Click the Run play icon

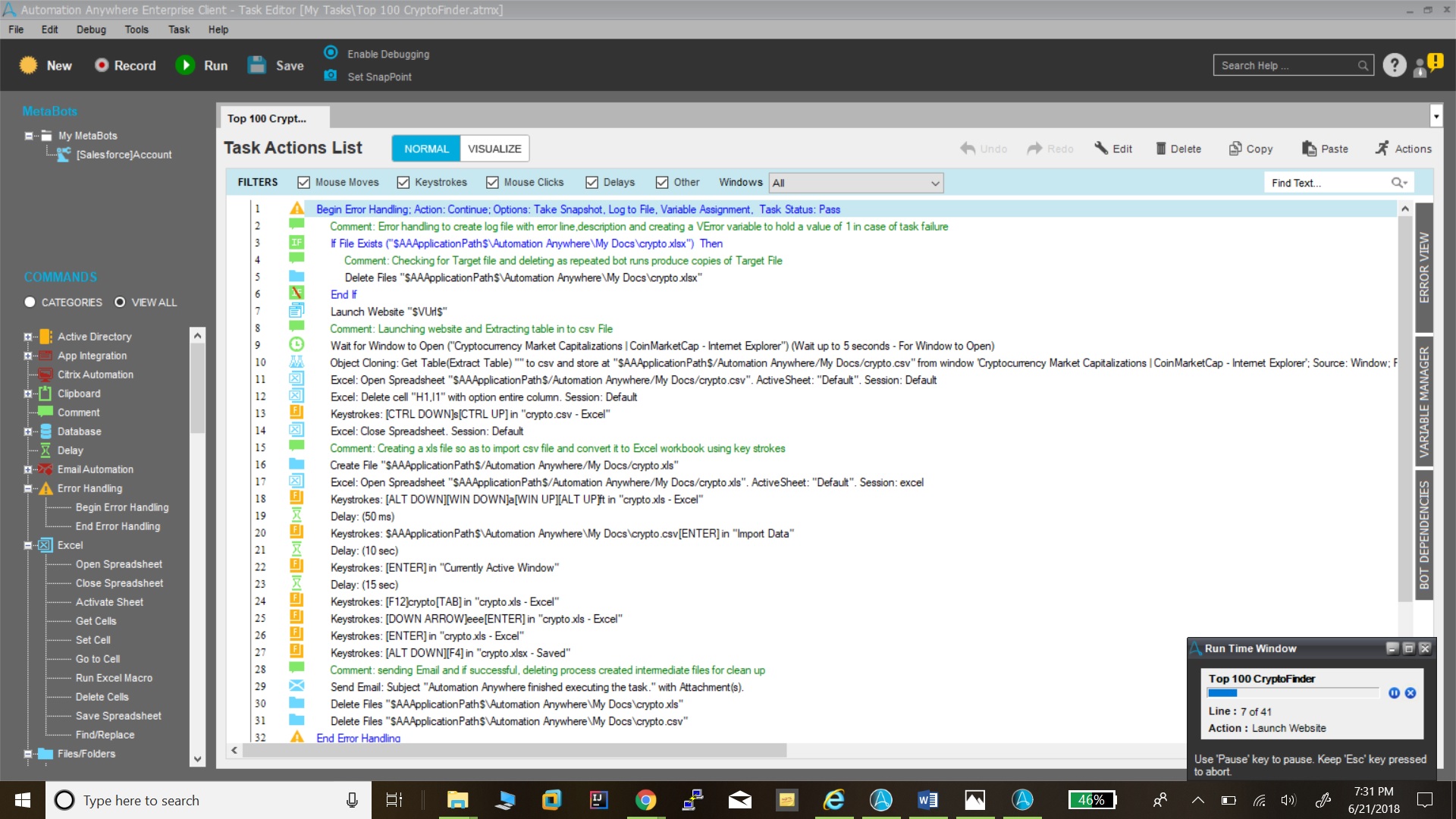pyautogui.click(x=185, y=65)
